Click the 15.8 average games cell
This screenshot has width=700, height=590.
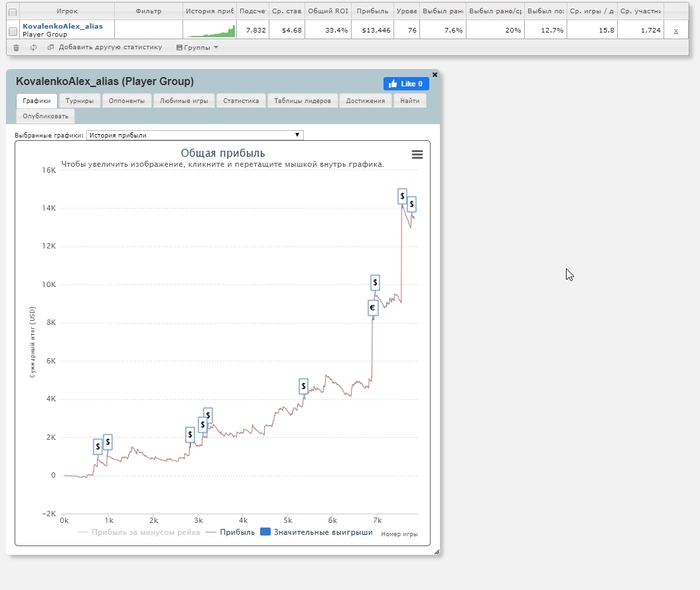point(592,30)
